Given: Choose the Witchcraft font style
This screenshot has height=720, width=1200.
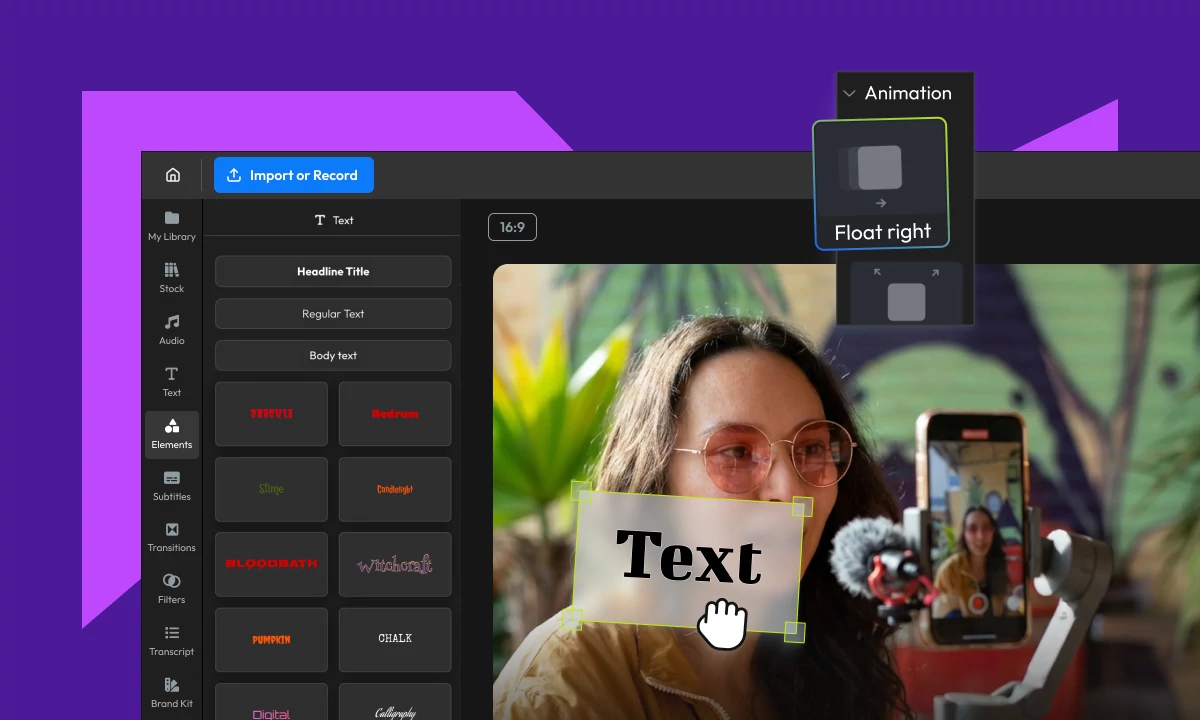Looking at the screenshot, I should pos(394,564).
